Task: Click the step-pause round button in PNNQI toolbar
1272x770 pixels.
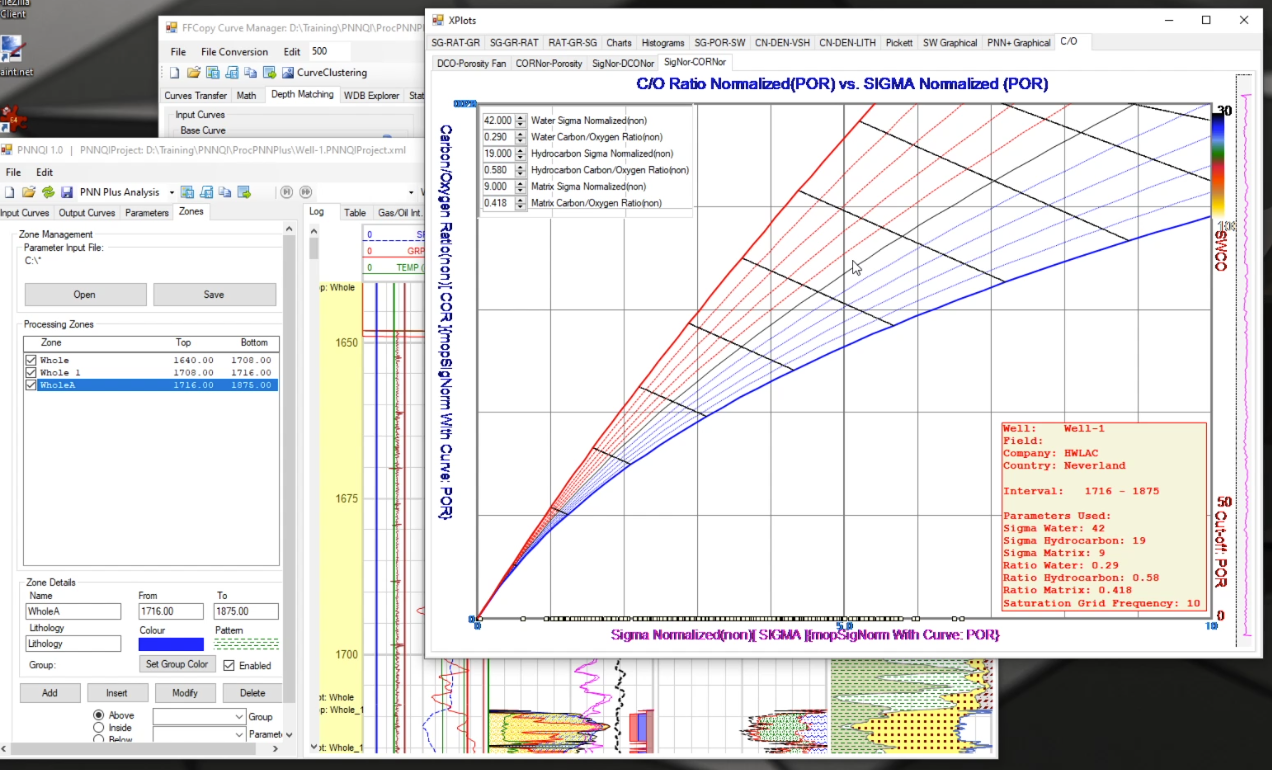Action: point(286,192)
